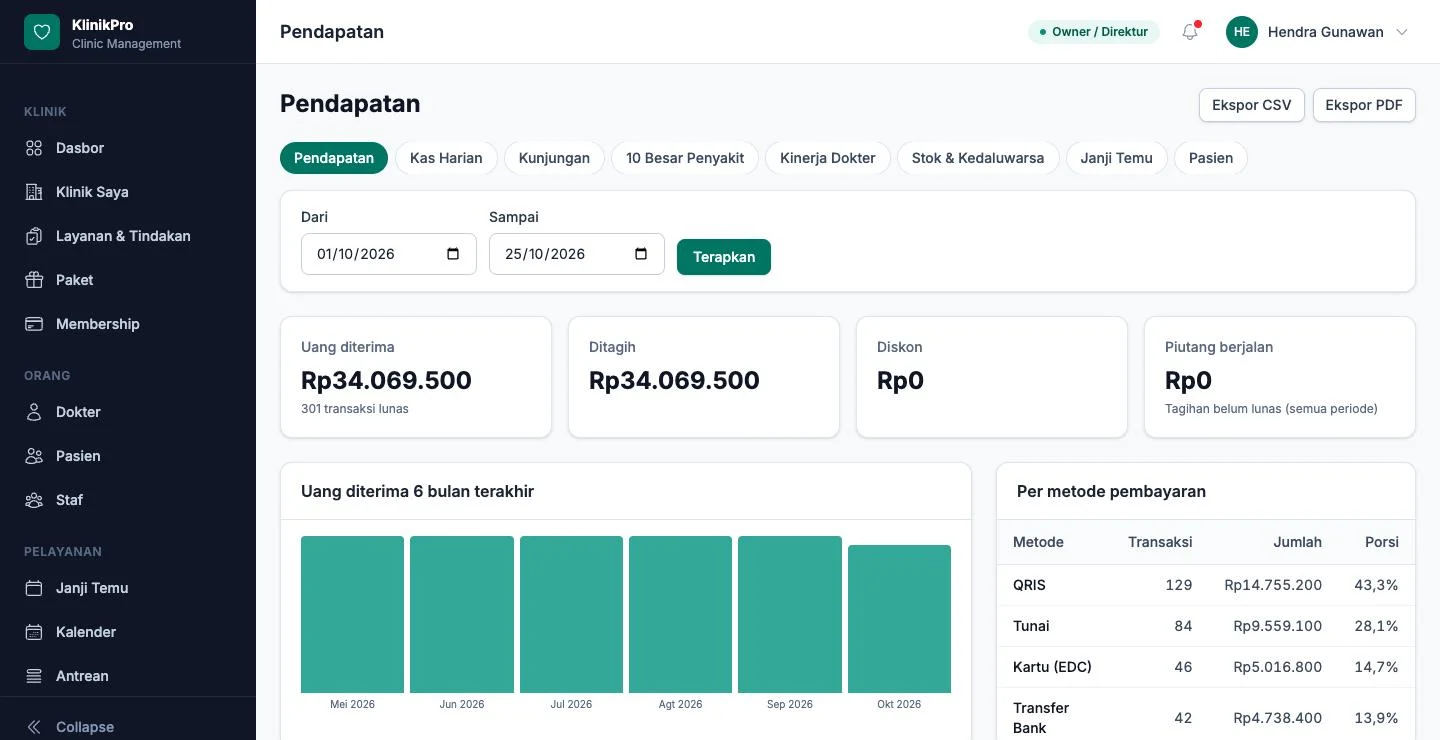1440x740 pixels.
Task: Click the Staf group icon
Action: tap(34, 500)
